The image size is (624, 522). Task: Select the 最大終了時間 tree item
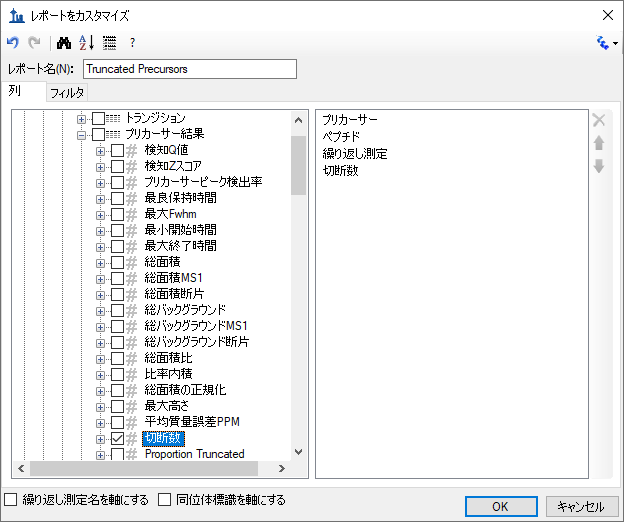tap(180, 246)
